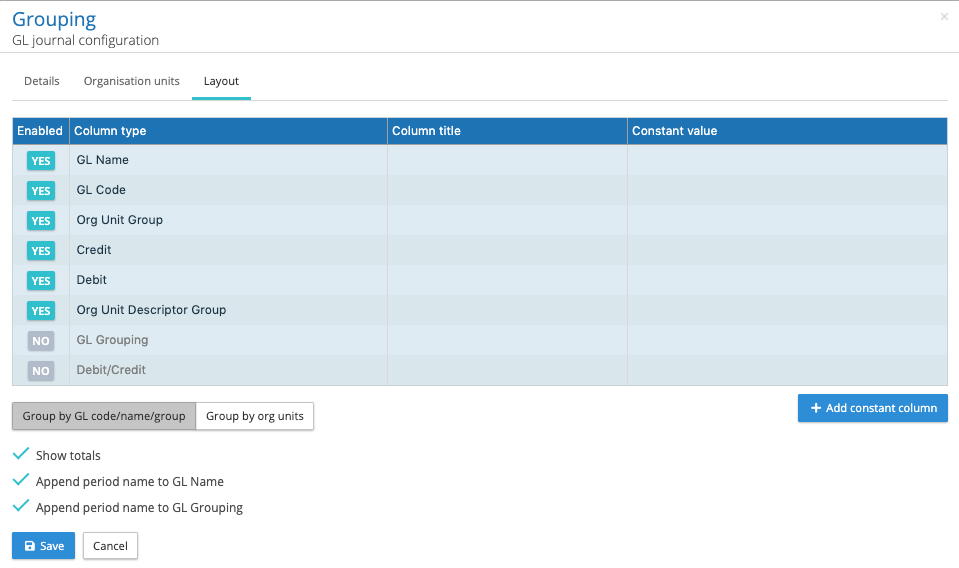Uncheck Append period name to GL Grouping
This screenshot has height=568, width=959.
(21, 507)
